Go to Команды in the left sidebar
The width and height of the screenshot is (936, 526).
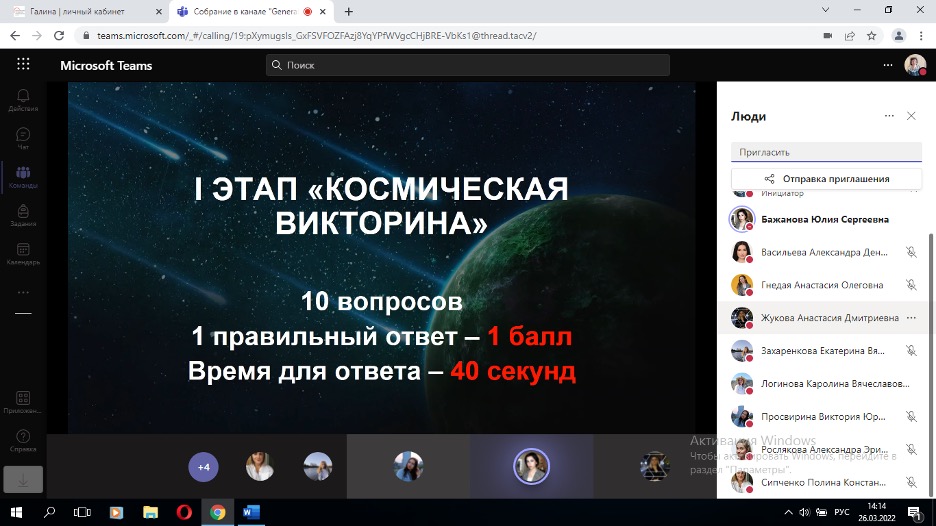[23, 177]
